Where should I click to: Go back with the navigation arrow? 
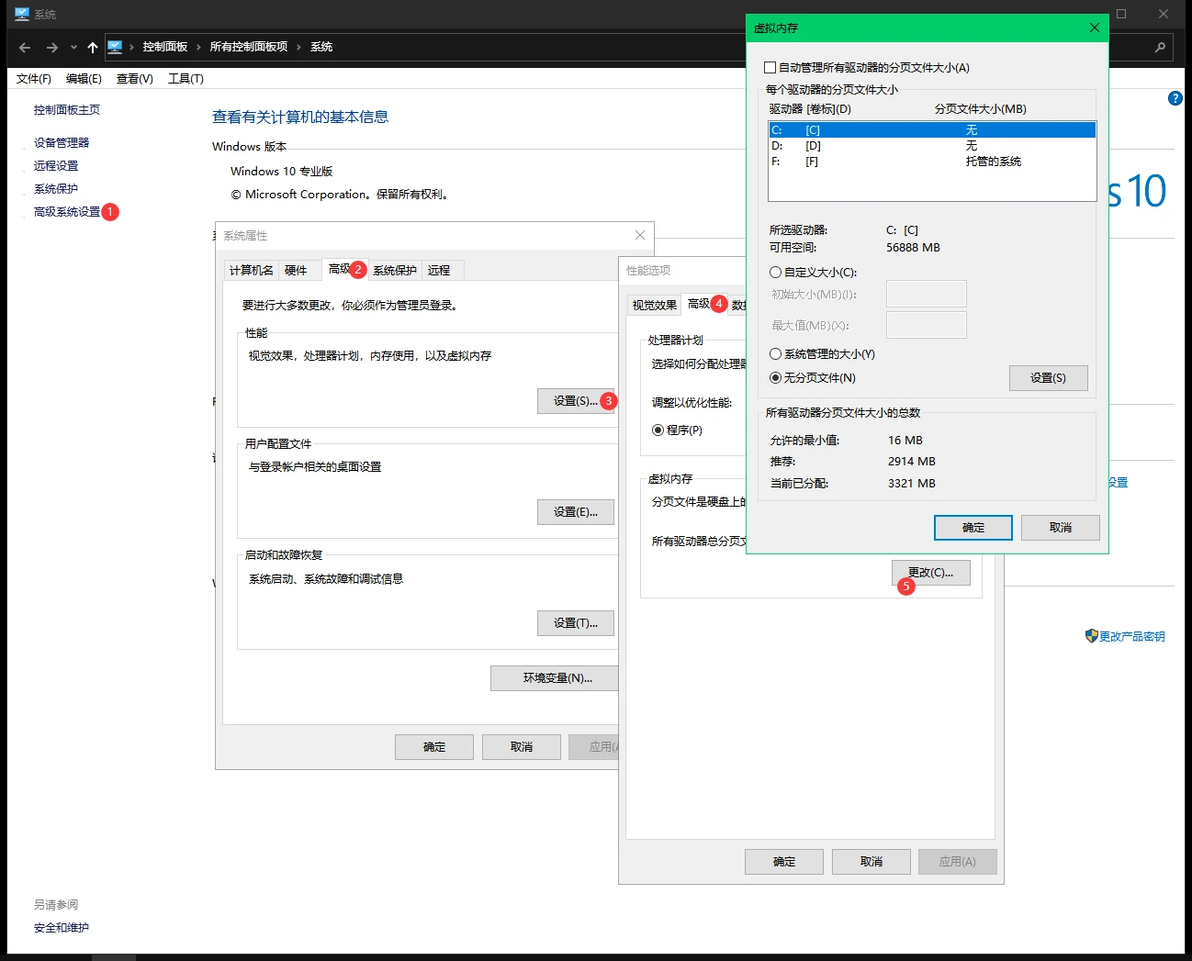pos(24,47)
